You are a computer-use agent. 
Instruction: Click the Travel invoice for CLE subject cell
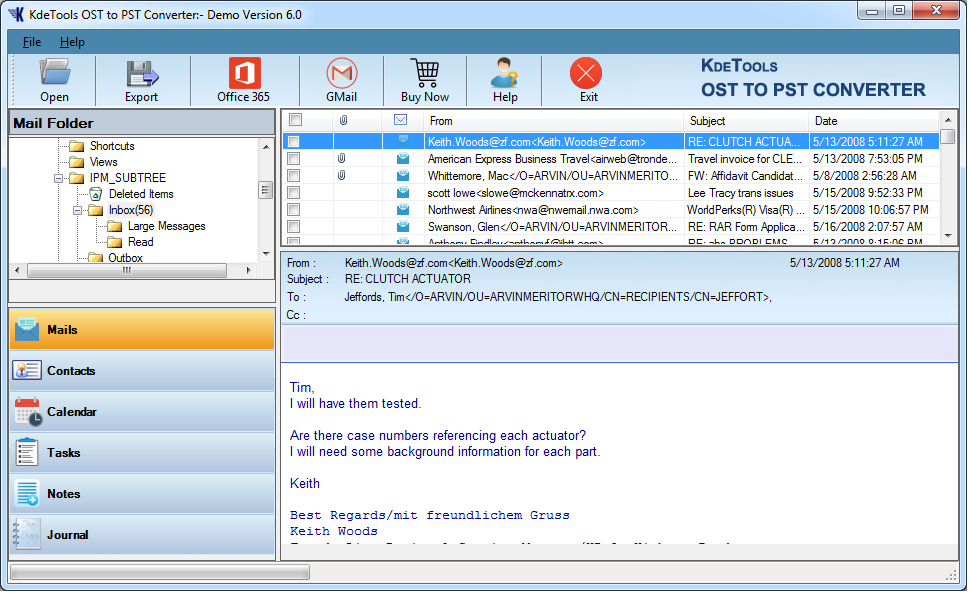coord(746,159)
